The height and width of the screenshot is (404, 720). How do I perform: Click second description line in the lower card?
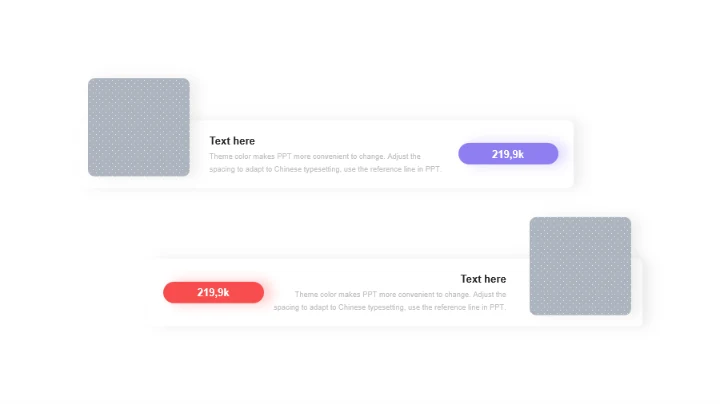(390, 308)
